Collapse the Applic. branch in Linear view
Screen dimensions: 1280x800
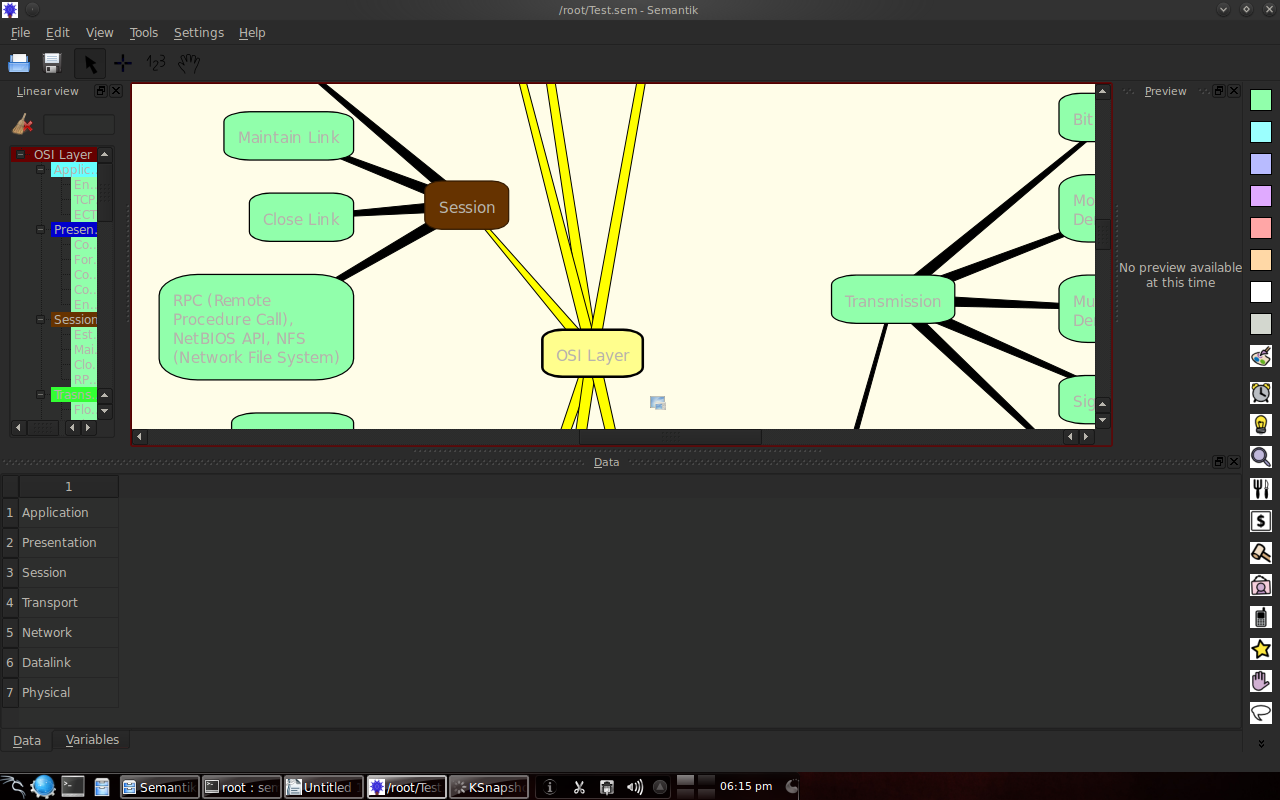pos(41,170)
